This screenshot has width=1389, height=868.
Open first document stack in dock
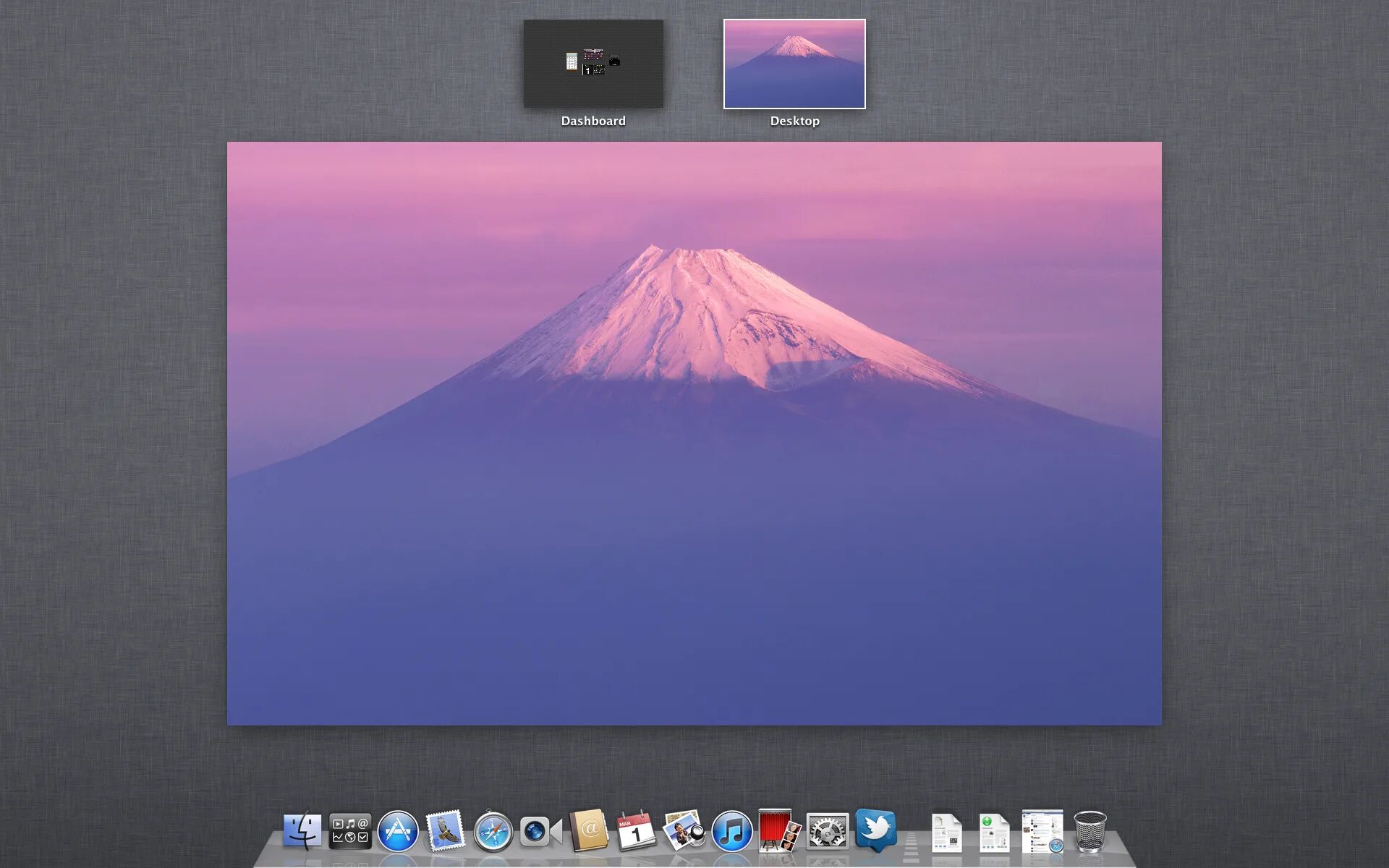tap(946, 833)
